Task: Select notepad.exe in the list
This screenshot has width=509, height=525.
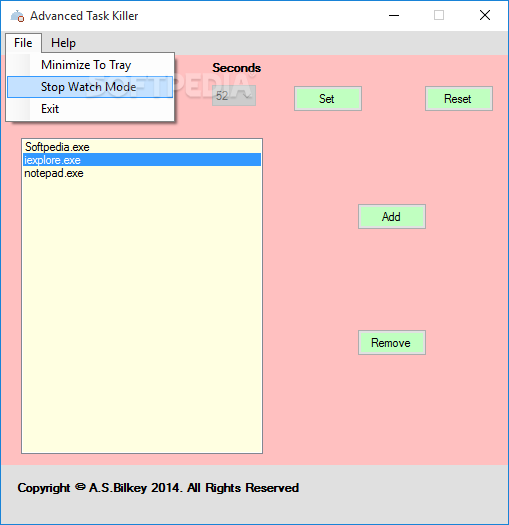Action: coord(142,173)
